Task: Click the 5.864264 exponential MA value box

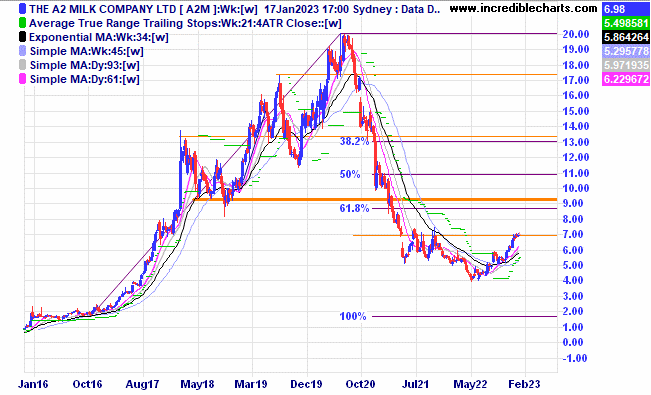Action: (x=626, y=37)
